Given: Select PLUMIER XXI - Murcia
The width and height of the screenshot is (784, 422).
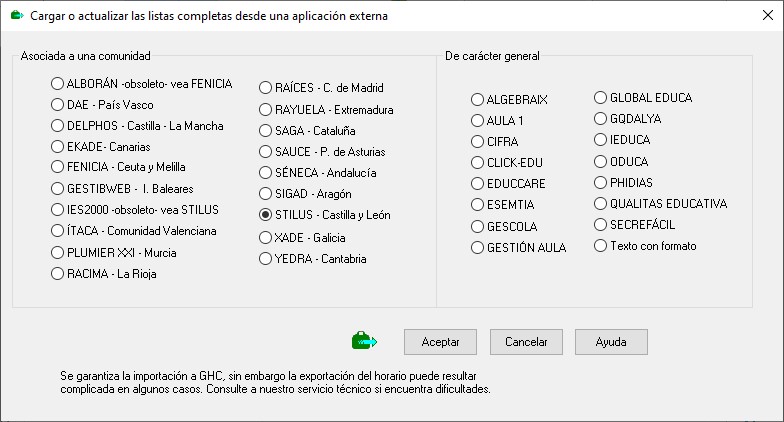Looking at the screenshot, I should (114, 252).
